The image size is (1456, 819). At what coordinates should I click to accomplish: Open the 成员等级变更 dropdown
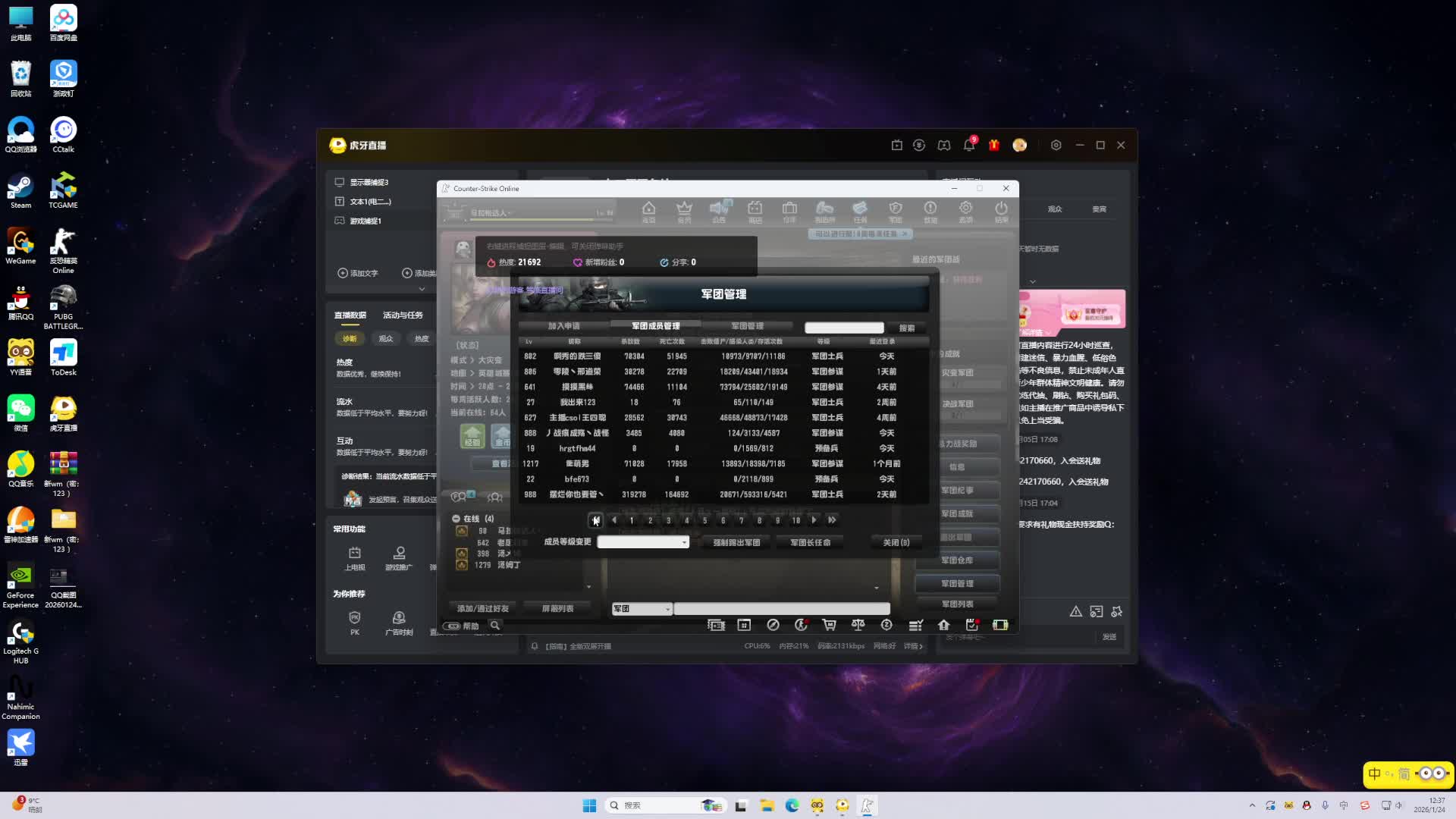(x=643, y=542)
